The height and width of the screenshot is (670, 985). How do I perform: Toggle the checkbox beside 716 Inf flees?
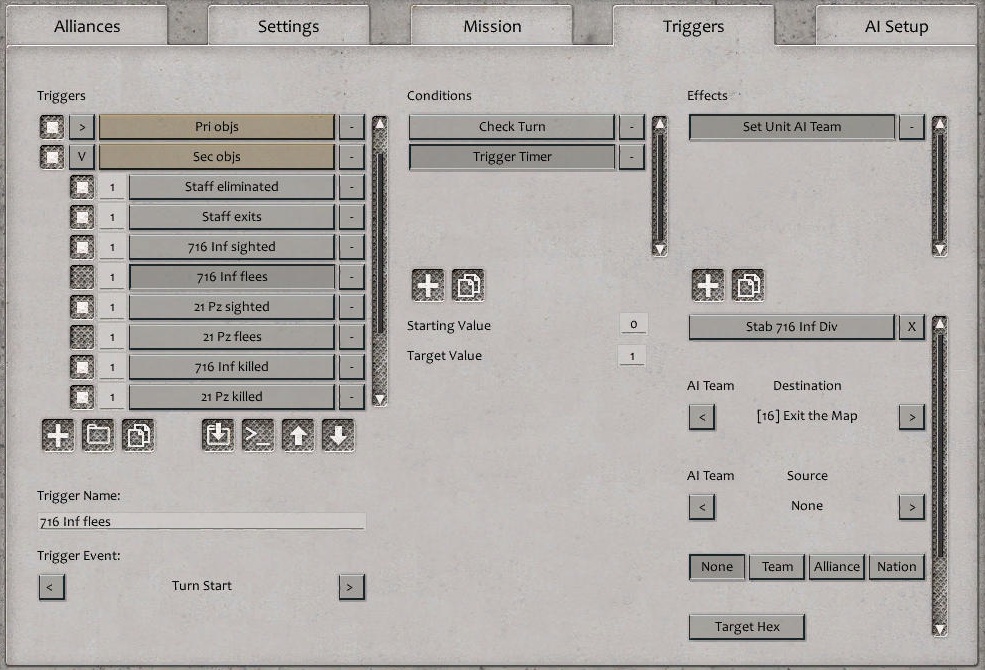[x=82, y=276]
